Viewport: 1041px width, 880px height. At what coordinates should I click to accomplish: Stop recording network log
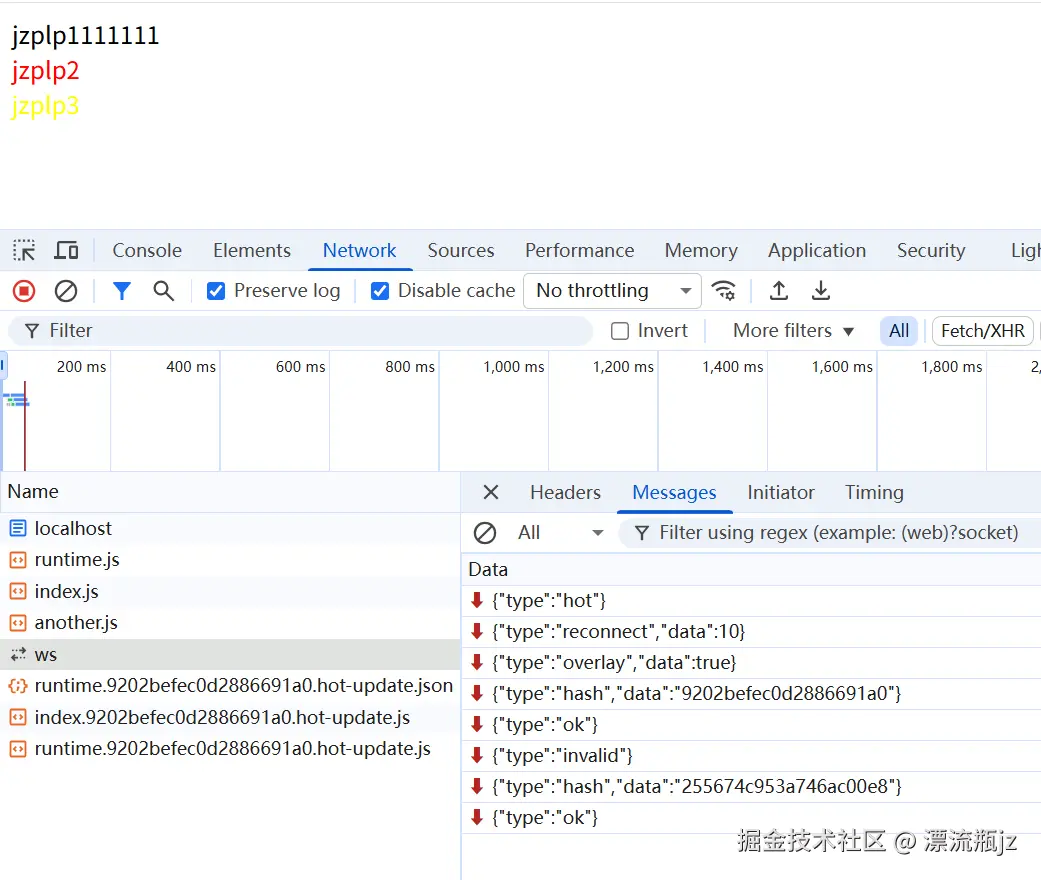coord(24,291)
